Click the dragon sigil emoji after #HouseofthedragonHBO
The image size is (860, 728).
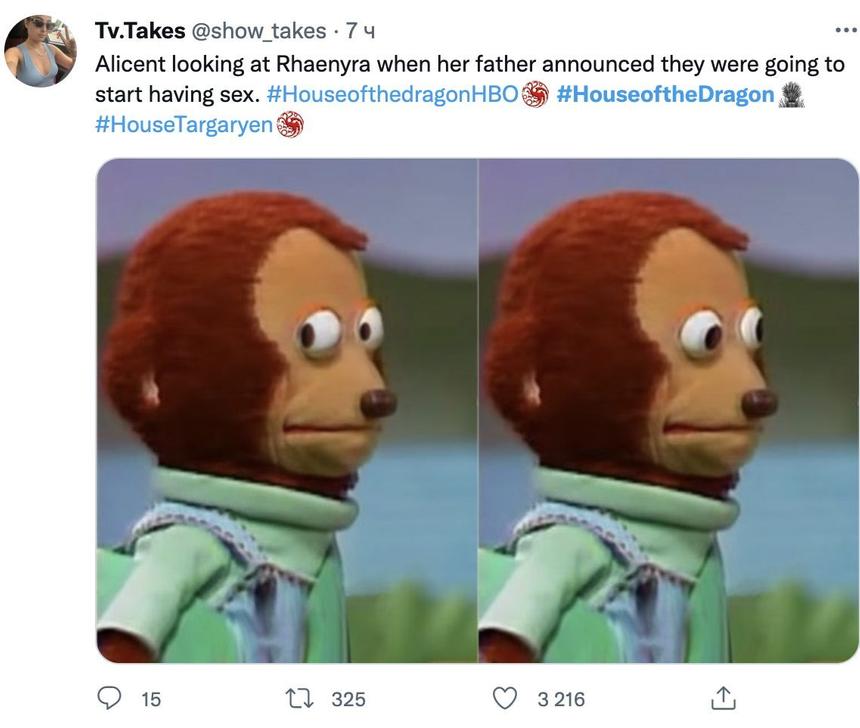pyautogui.click(x=536, y=95)
